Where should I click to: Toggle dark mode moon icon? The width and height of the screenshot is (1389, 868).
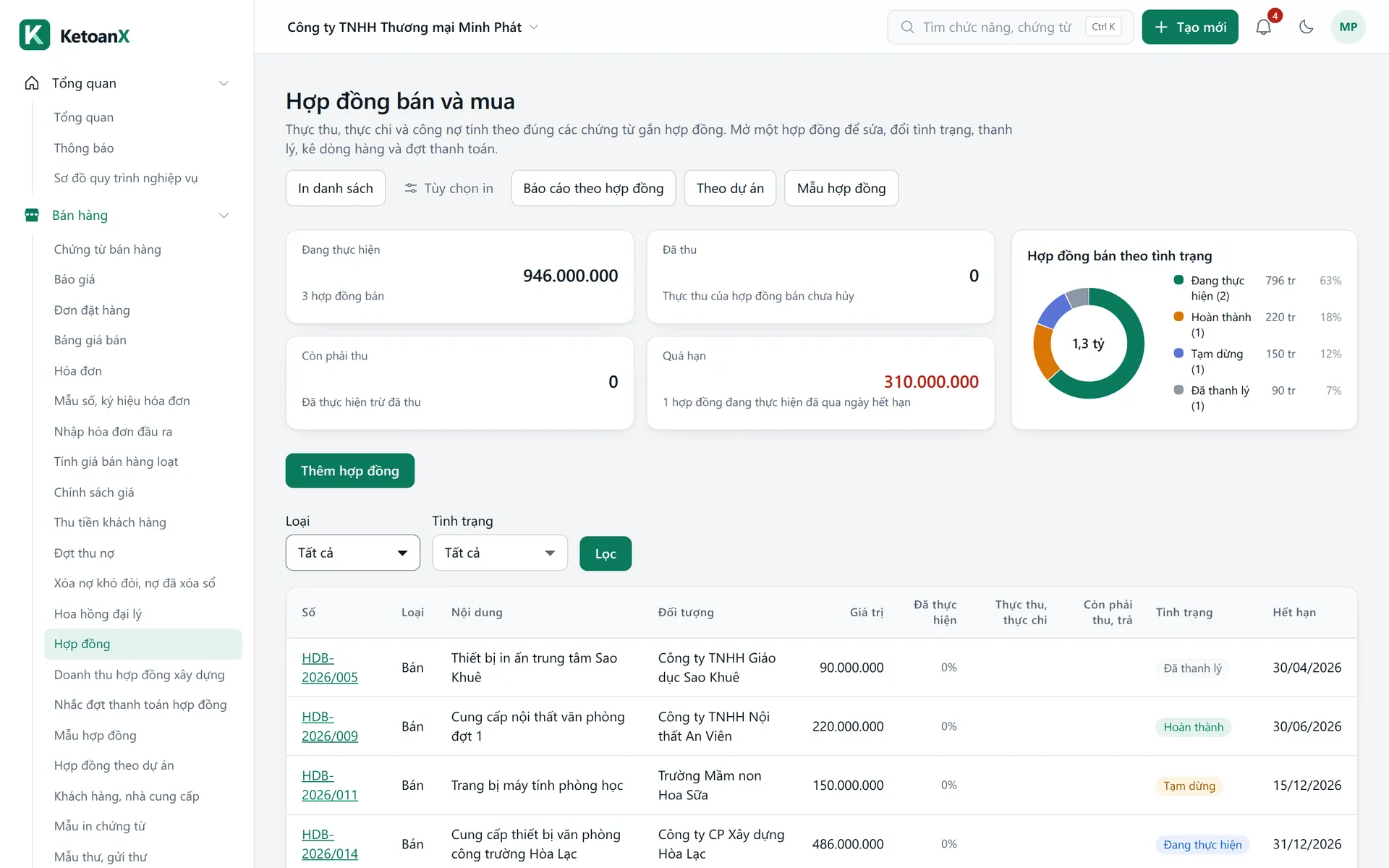pos(1306,27)
